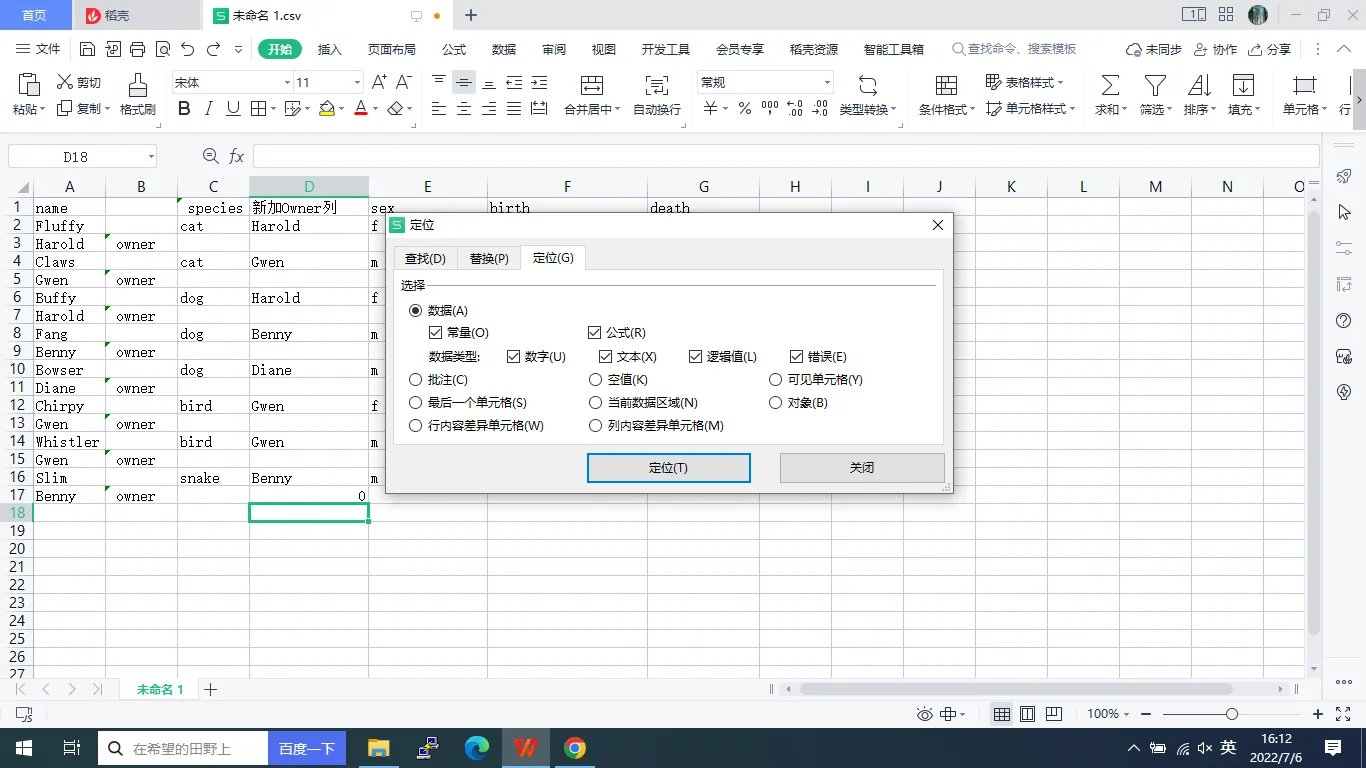This screenshot has width=1366, height=768.
Task: Undo the last action
Action: (188, 49)
